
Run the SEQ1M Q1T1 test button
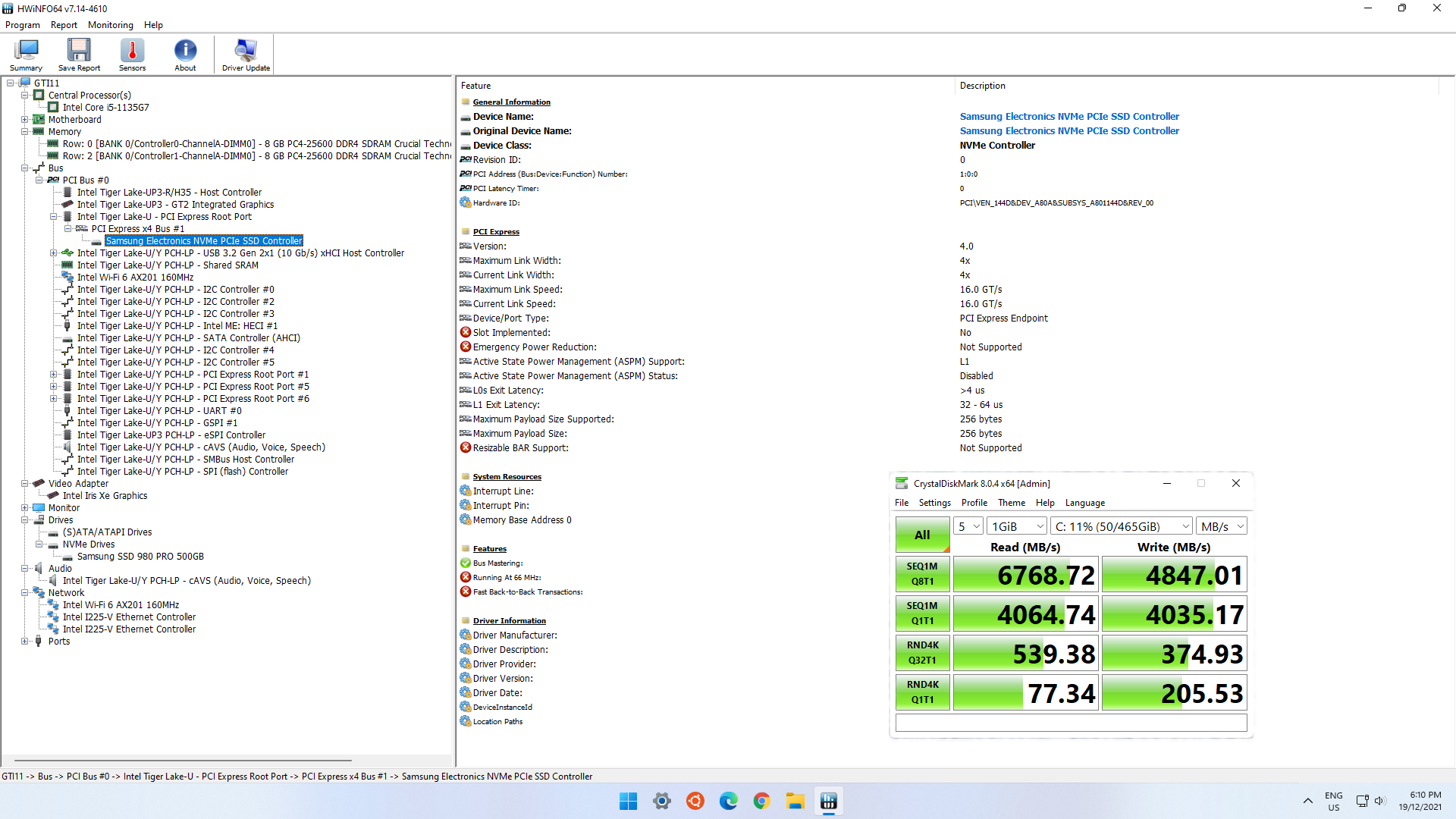coord(922,613)
